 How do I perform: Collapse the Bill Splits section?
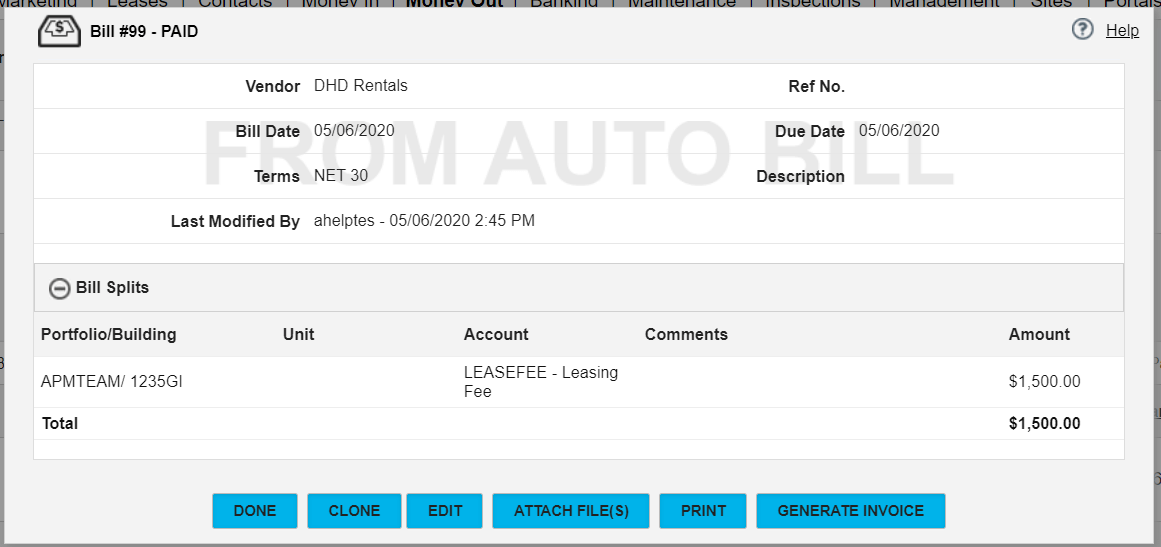click(x=59, y=288)
